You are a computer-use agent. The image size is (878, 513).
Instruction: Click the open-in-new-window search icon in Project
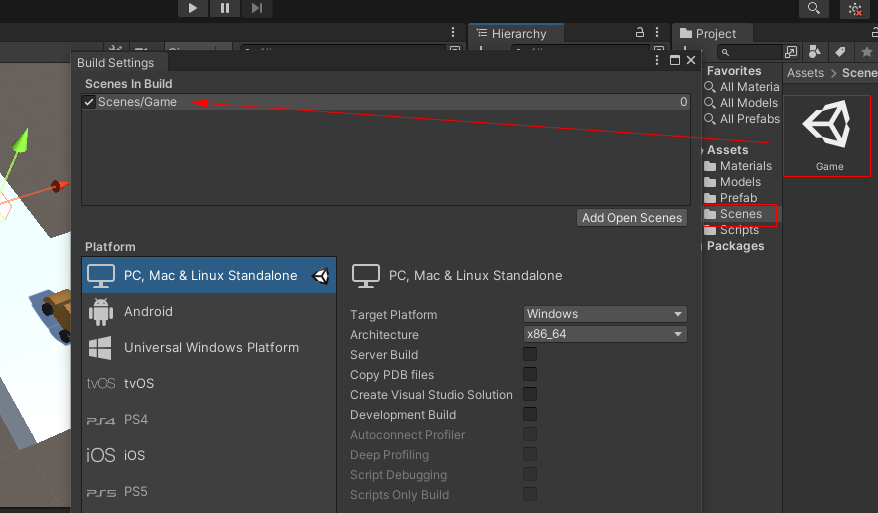[x=791, y=52]
